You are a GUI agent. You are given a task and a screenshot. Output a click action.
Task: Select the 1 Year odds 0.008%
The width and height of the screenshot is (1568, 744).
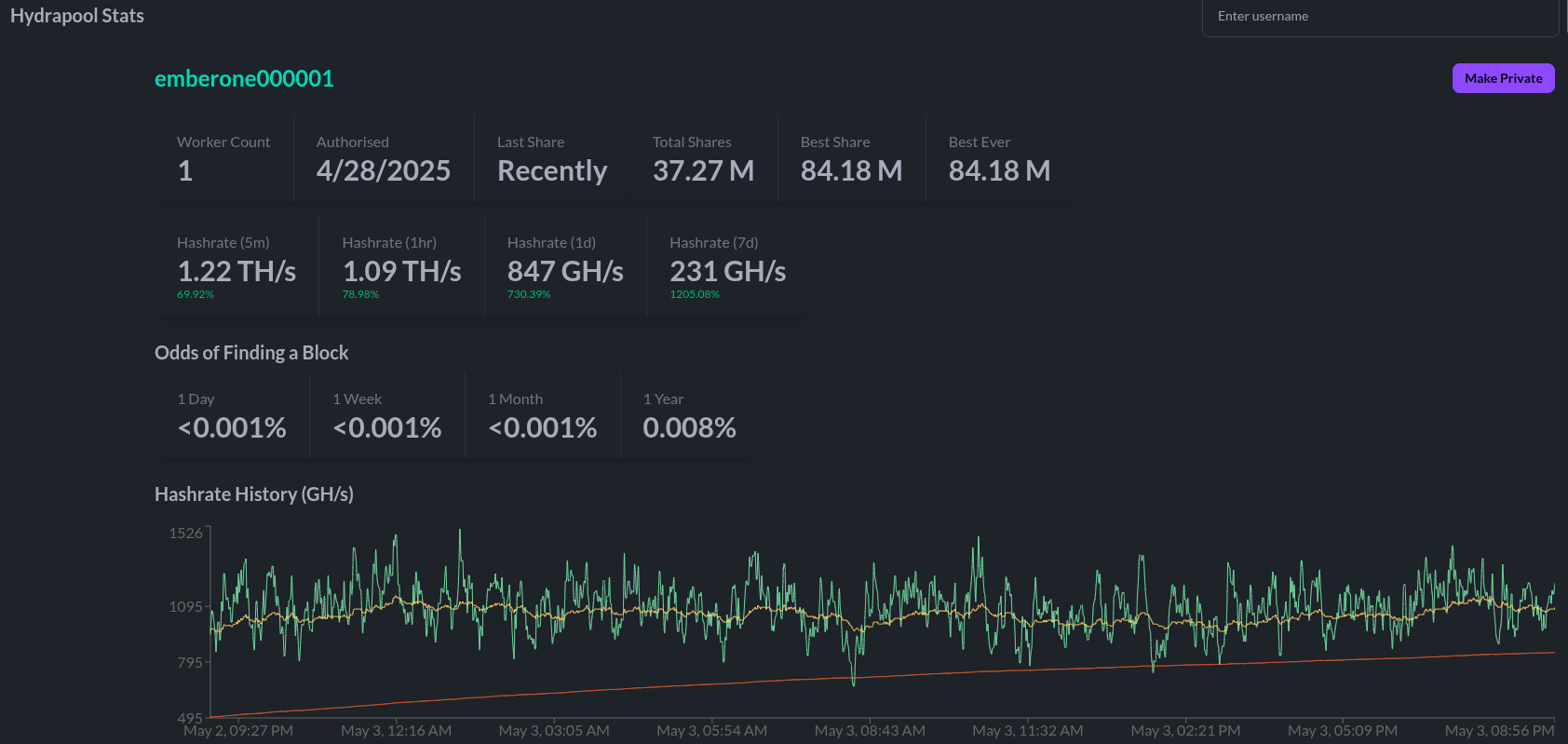pos(690,427)
